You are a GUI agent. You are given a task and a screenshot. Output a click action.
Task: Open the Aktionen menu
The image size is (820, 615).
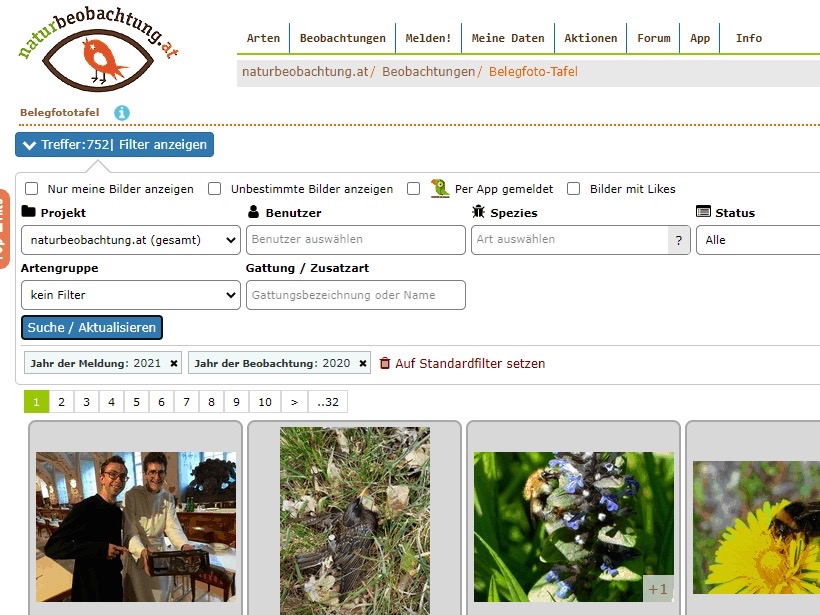(590, 38)
